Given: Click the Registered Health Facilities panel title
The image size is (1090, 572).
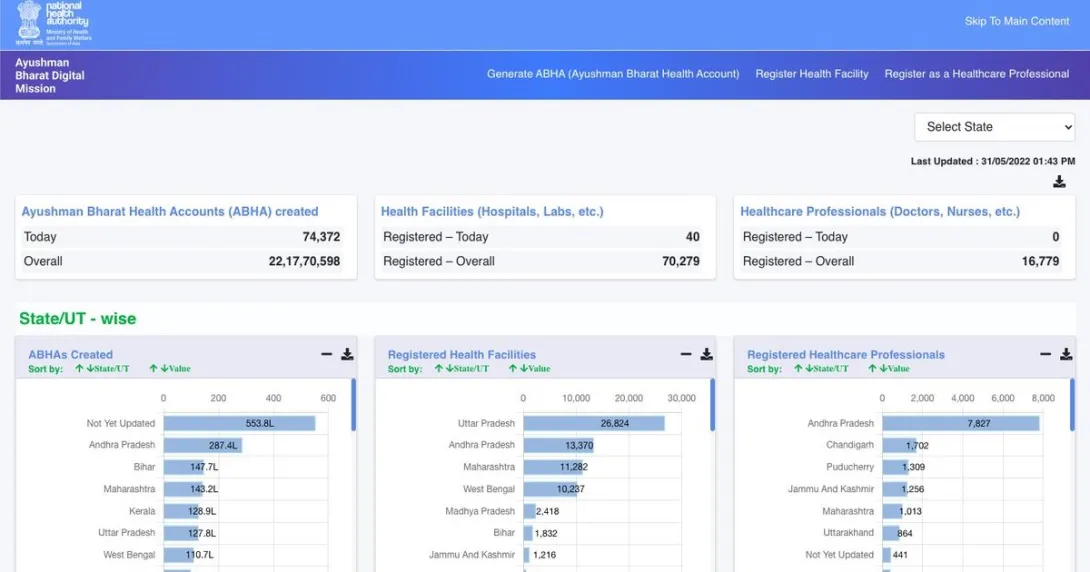Looking at the screenshot, I should 462,354.
